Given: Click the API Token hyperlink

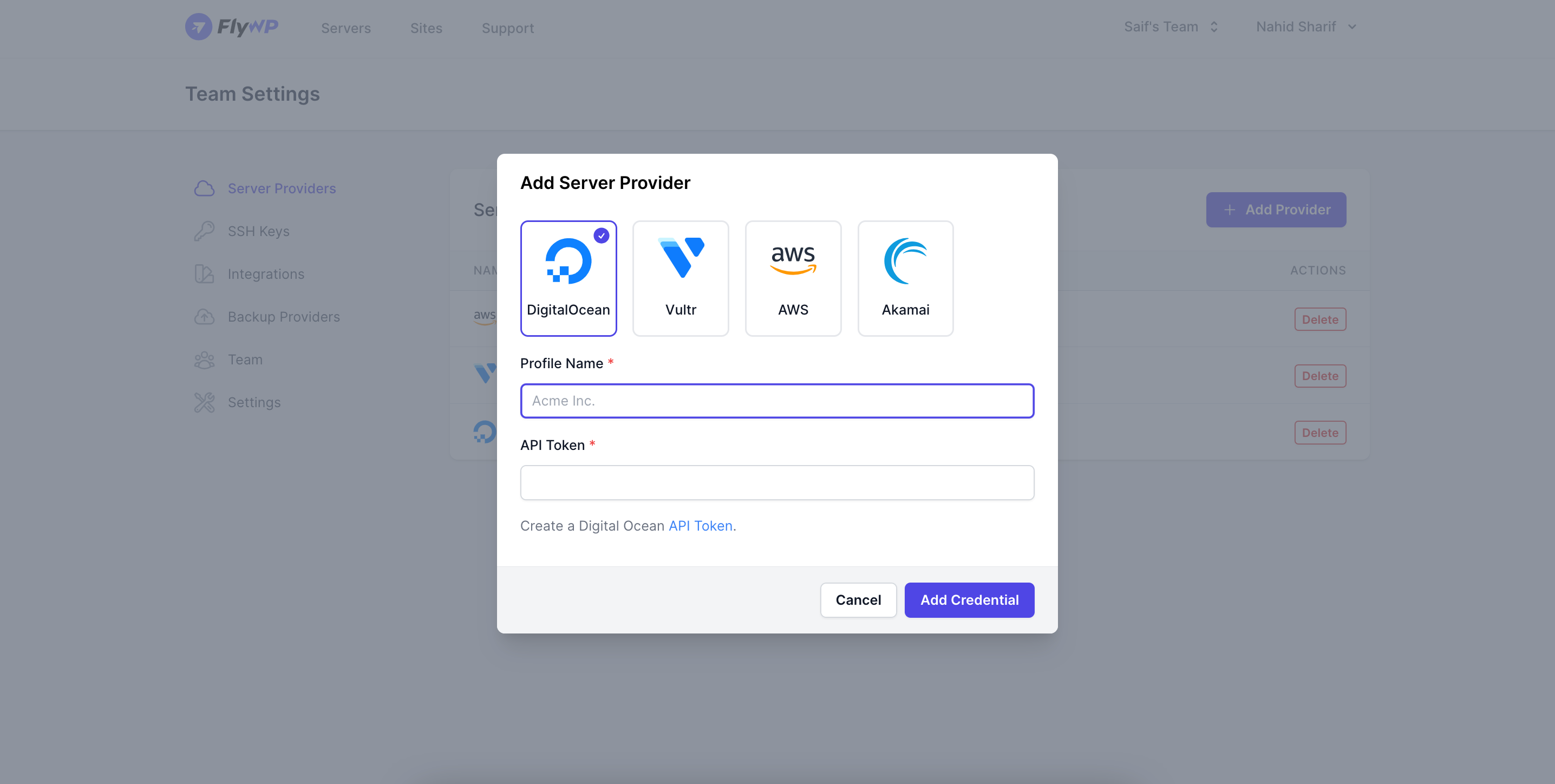Looking at the screenshot, I should (700, 524).
